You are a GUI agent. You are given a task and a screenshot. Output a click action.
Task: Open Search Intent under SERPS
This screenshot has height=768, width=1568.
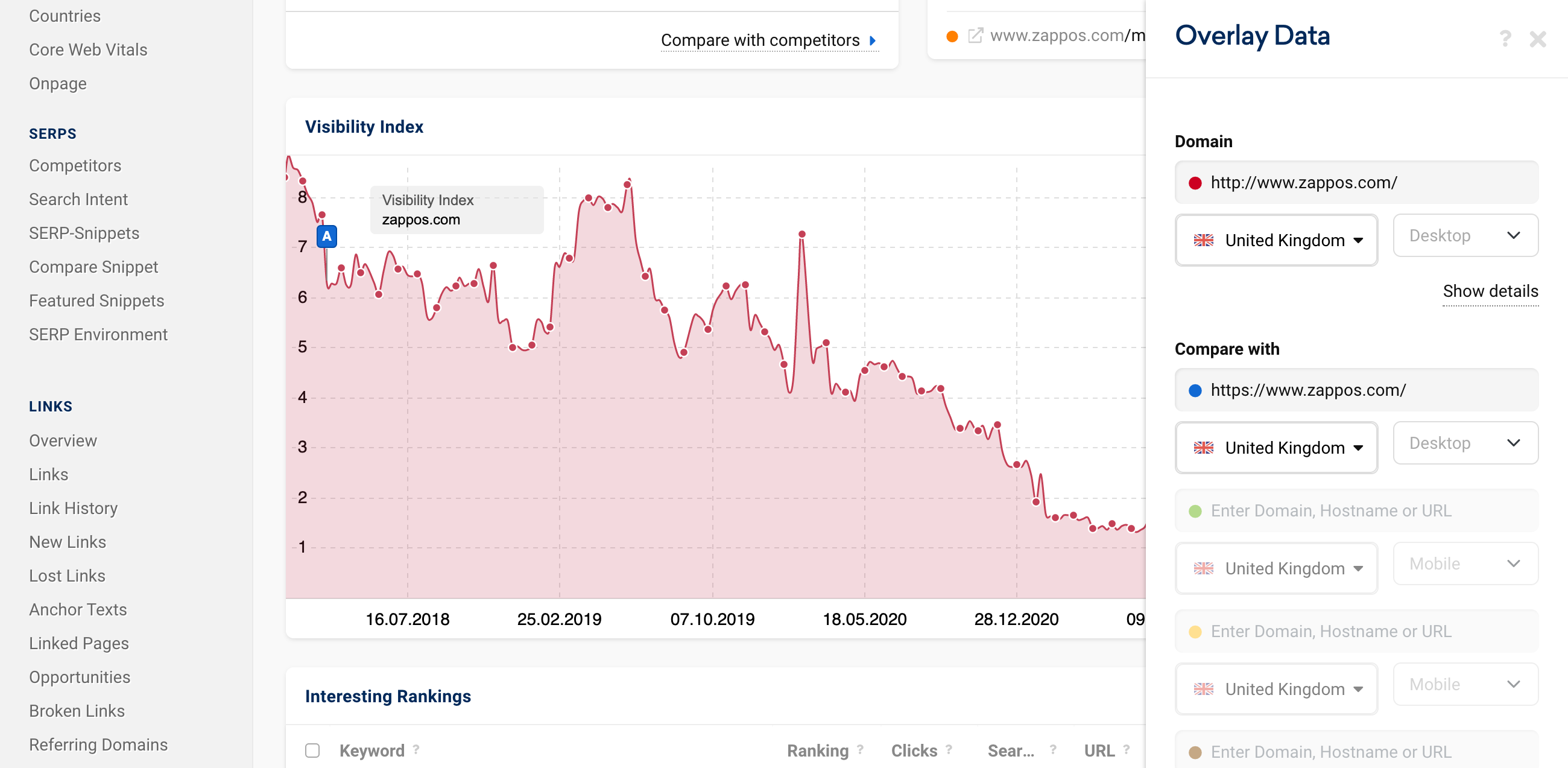pyautogui.click(x=78, y=200)
